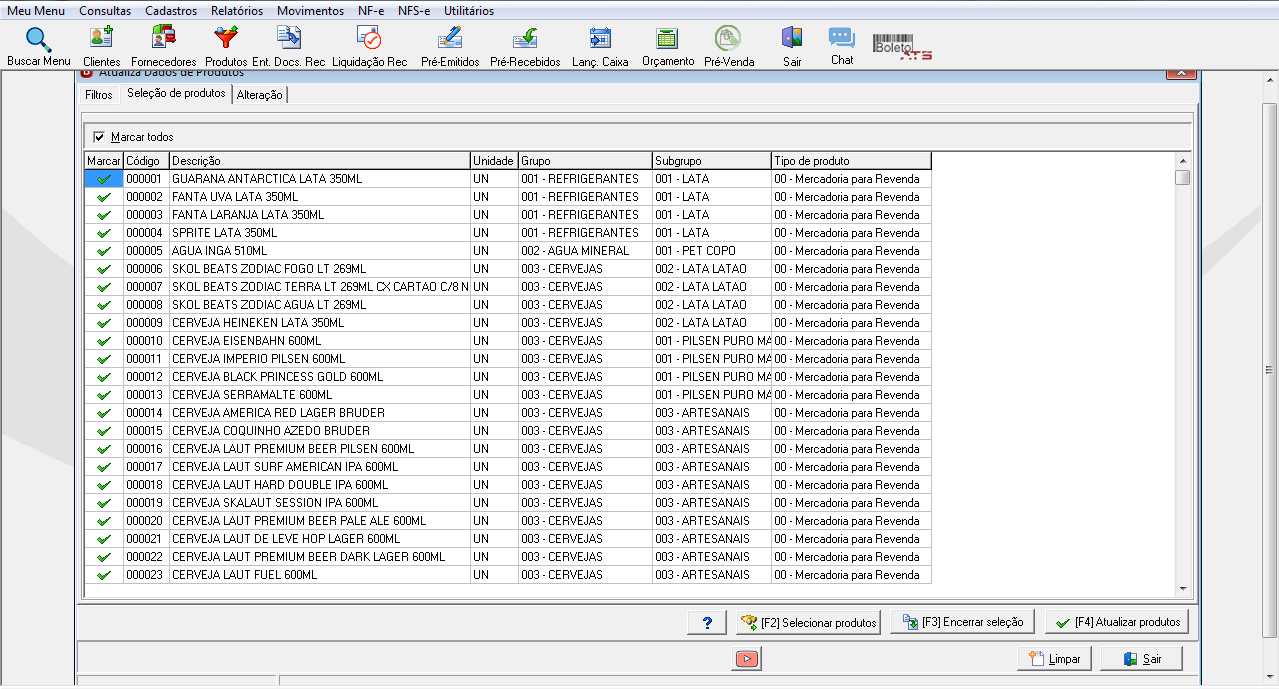Screen dimensions: 1279x689
Task: Click the Boleto ATS logo icon
Action: click(x=902, y=46)
